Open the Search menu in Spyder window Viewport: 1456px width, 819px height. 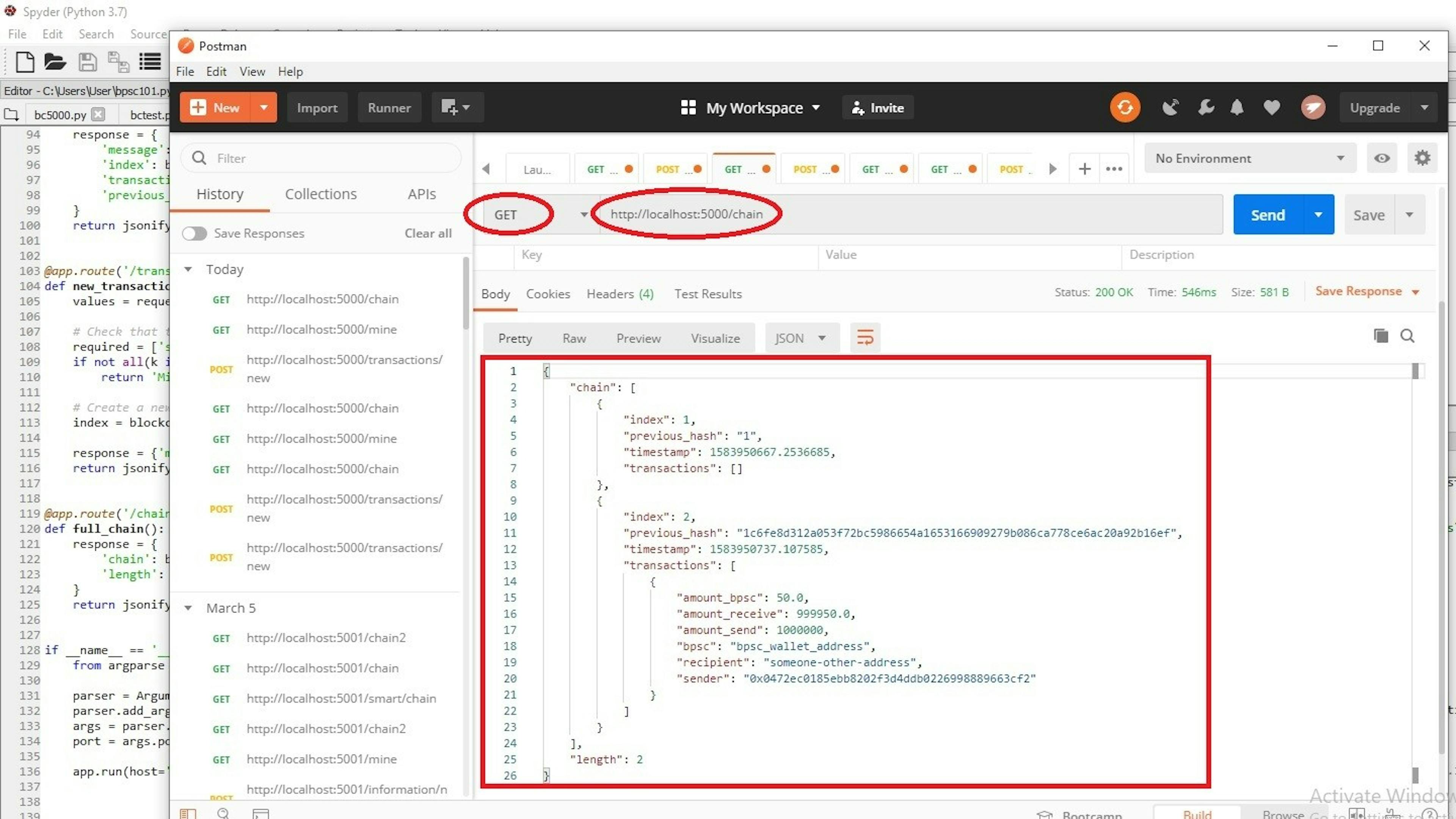(x=96, y=34)
